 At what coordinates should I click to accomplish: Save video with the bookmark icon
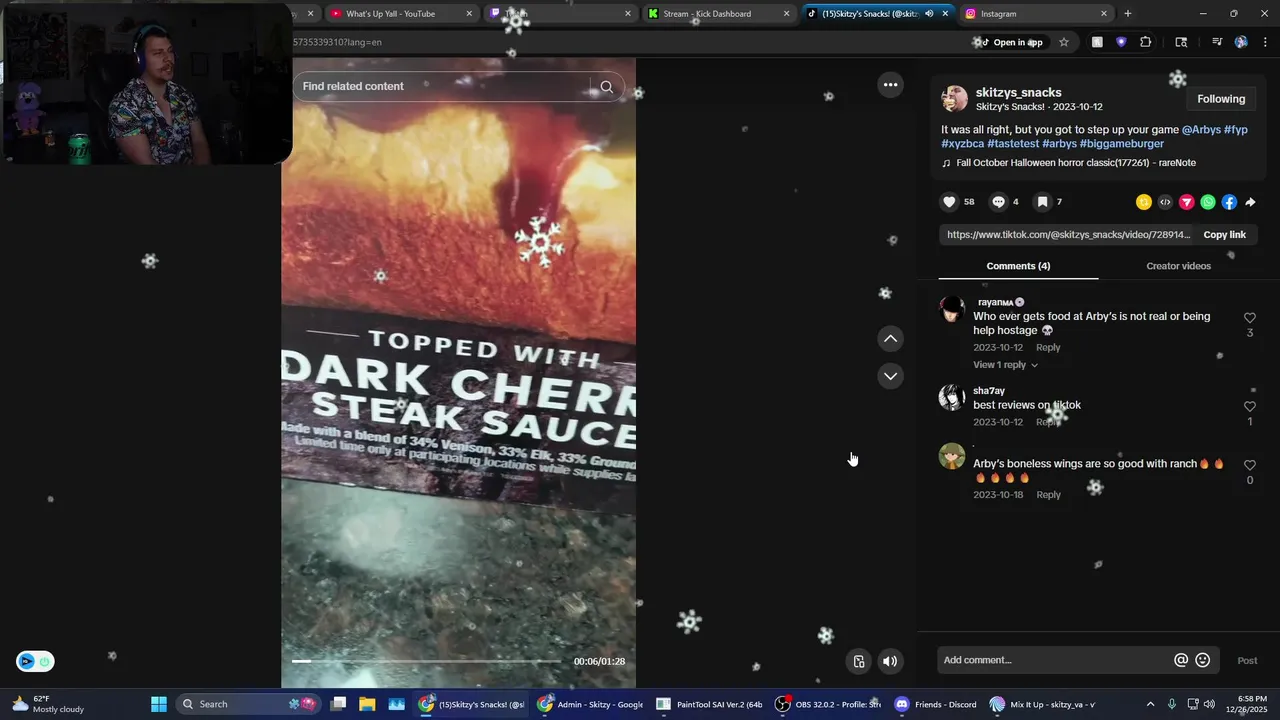[x=1042, y=202]
